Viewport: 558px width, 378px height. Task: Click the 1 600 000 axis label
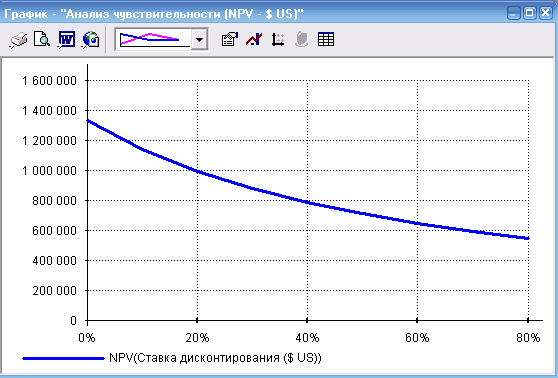[x=49, y=81]
